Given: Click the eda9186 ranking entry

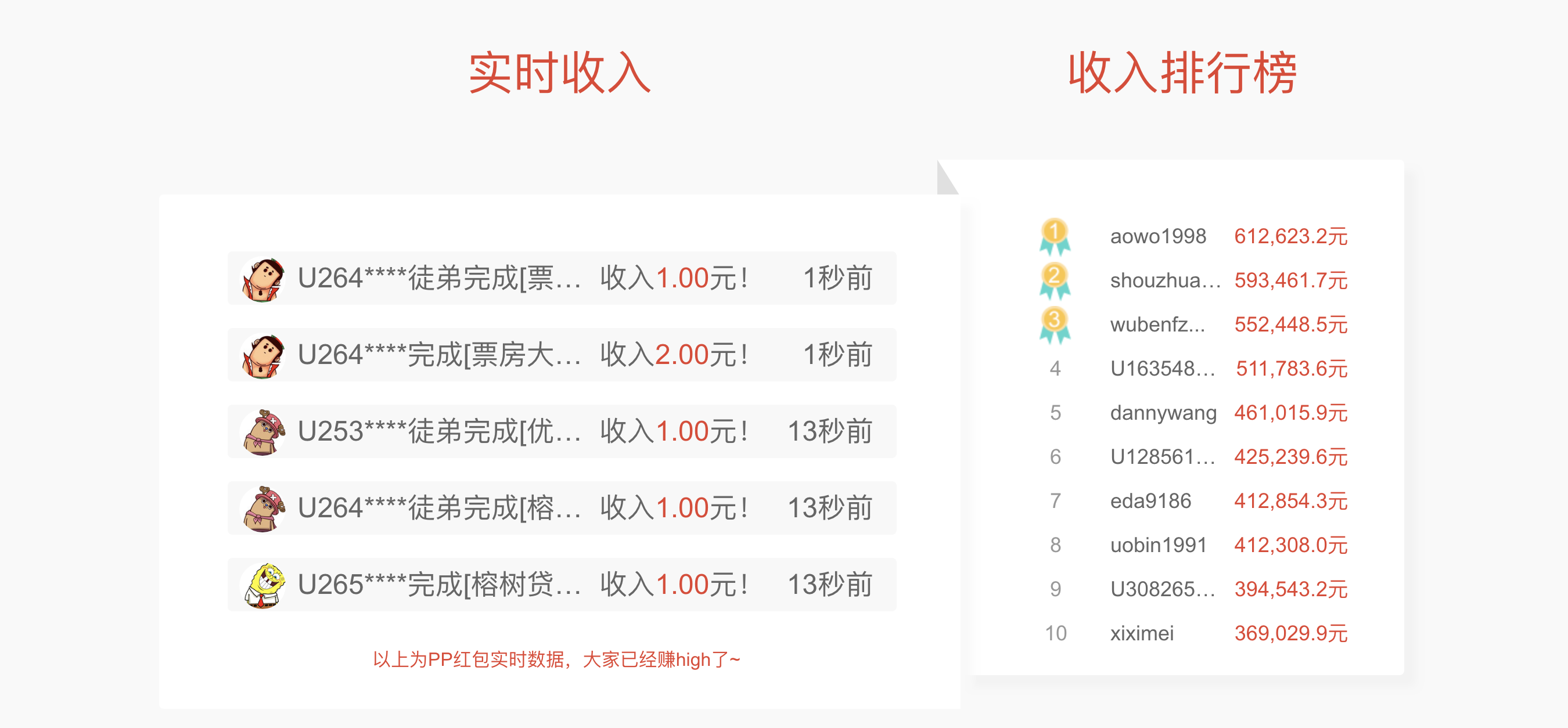Looking at the screenshot, I should [1150, 501].
